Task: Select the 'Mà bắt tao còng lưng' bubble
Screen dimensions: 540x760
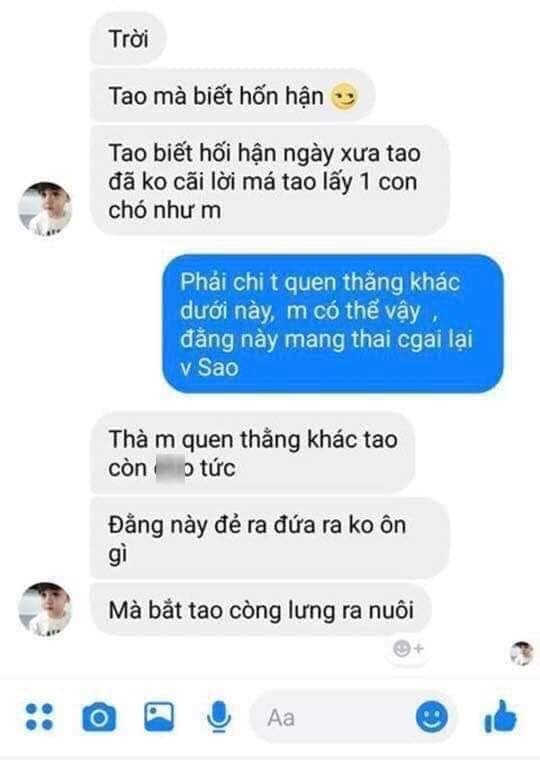Action: 261,610
